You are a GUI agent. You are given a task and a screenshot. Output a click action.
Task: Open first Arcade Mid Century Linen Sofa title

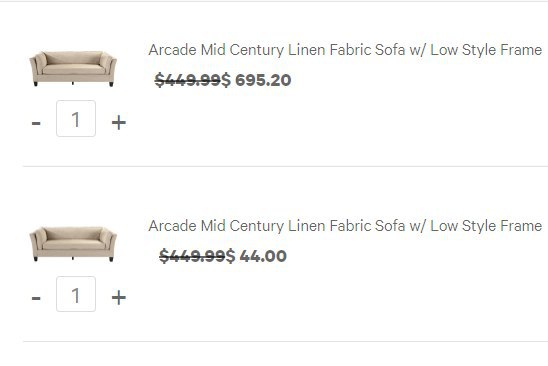point(345,50)
